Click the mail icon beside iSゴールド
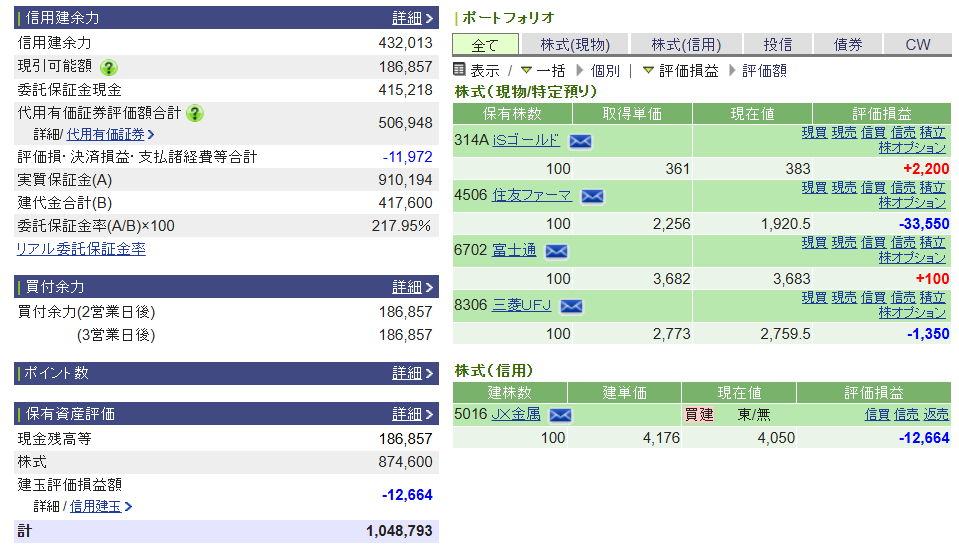The image size is (959, 550). click(x=580, y=141)
